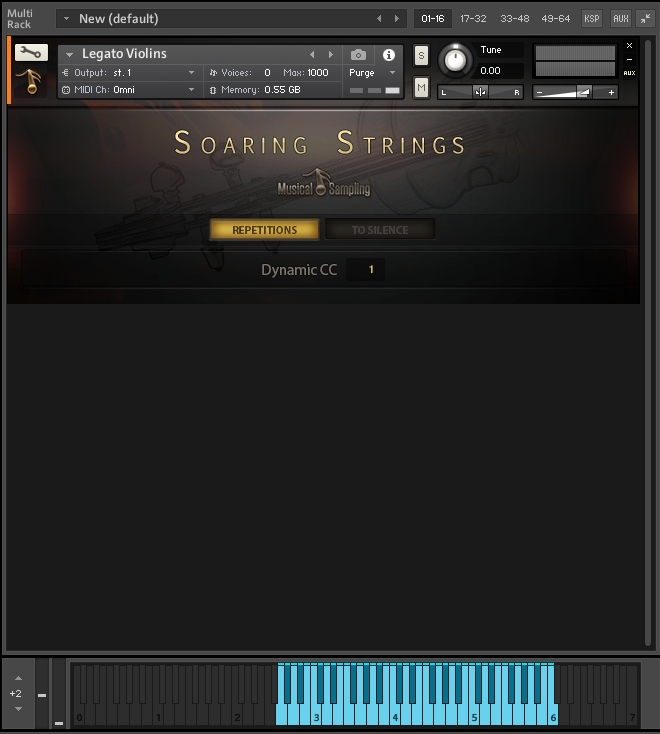Image resolution: width=660 pixels, height=734 pixels.
Task: Click the New (default) multi name
Action: point(118,18)
